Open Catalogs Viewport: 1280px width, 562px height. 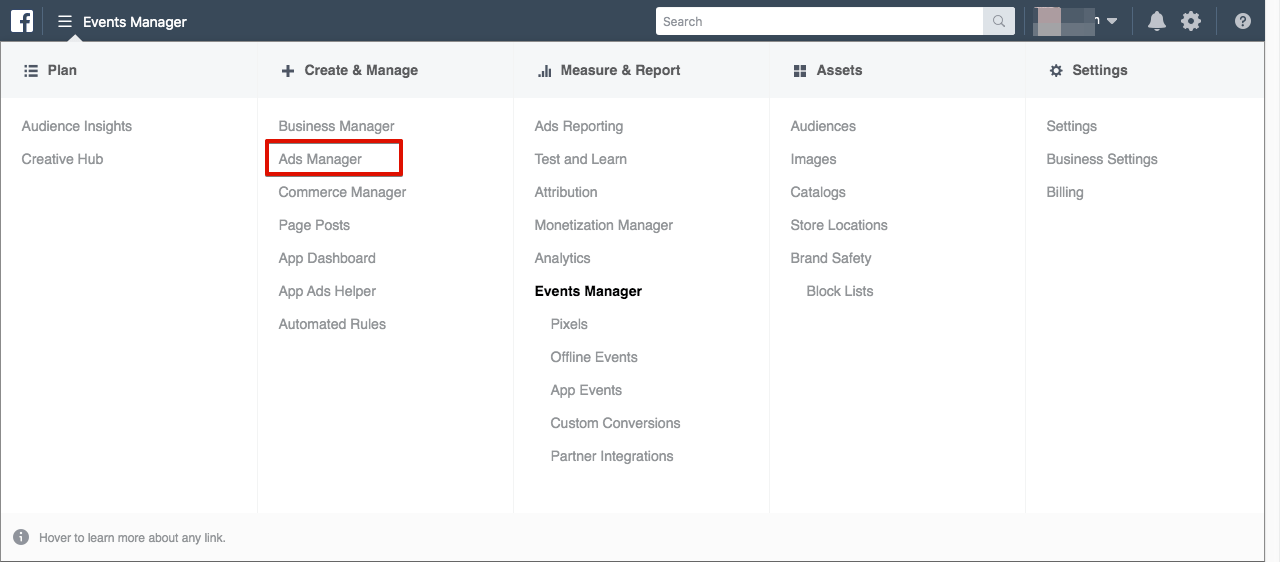tap(818, 192)
